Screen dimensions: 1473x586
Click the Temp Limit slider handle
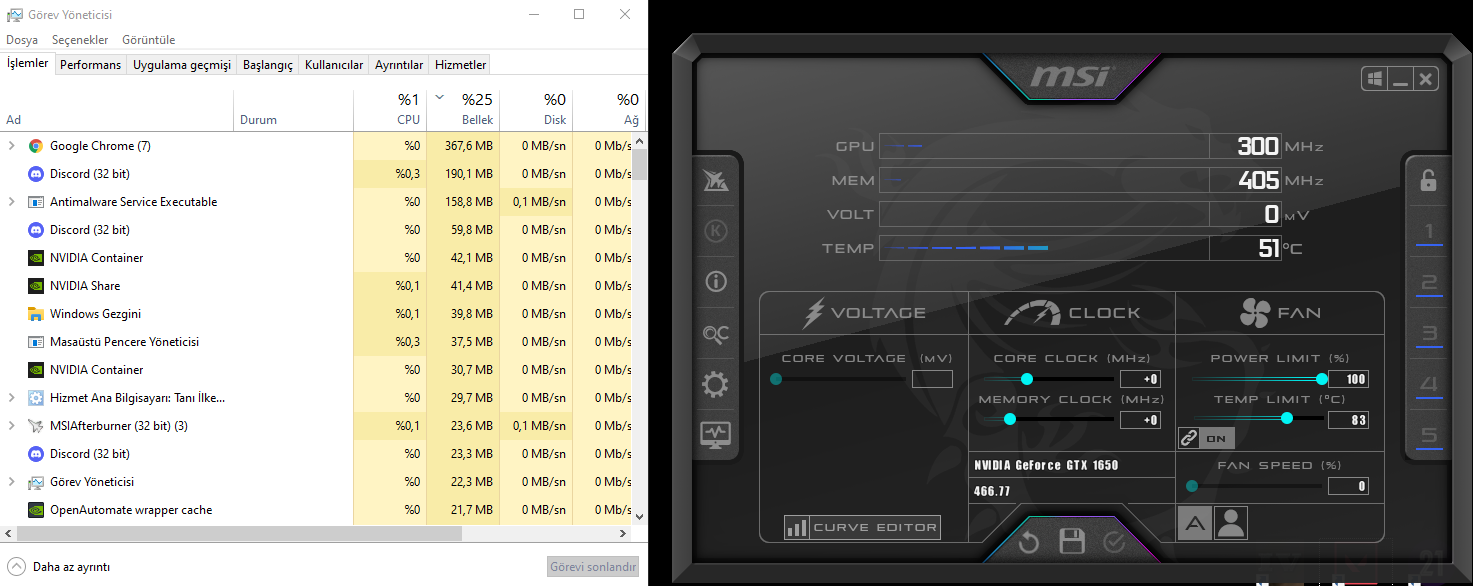click(1287, 419)
